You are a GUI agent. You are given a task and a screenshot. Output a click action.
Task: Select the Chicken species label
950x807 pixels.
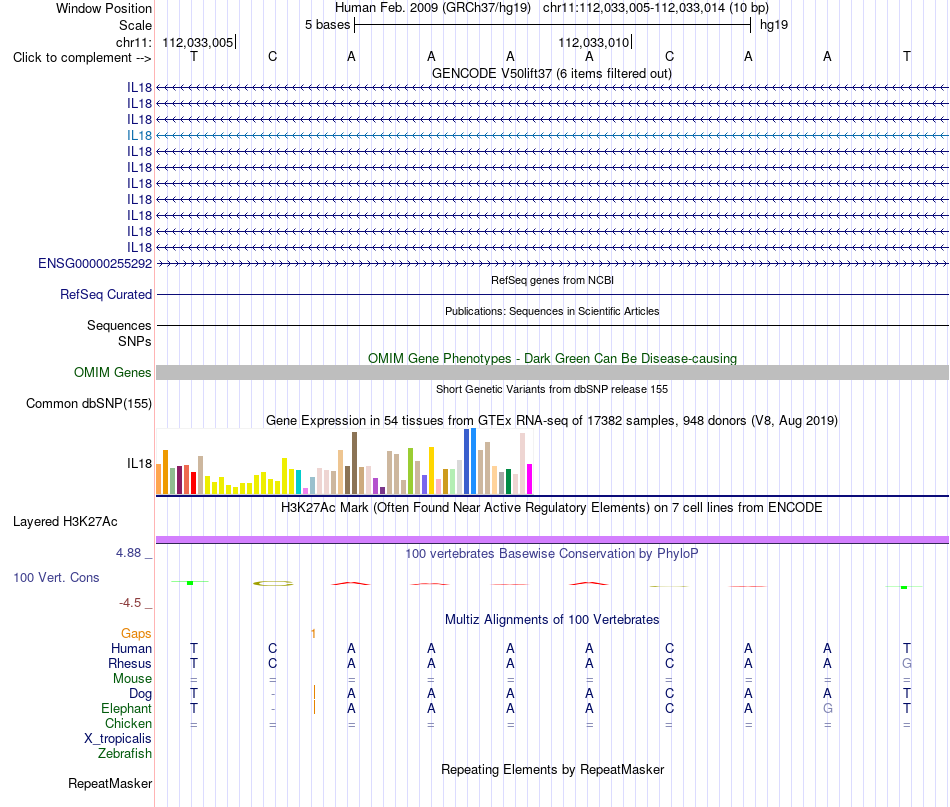pos(128,723)
